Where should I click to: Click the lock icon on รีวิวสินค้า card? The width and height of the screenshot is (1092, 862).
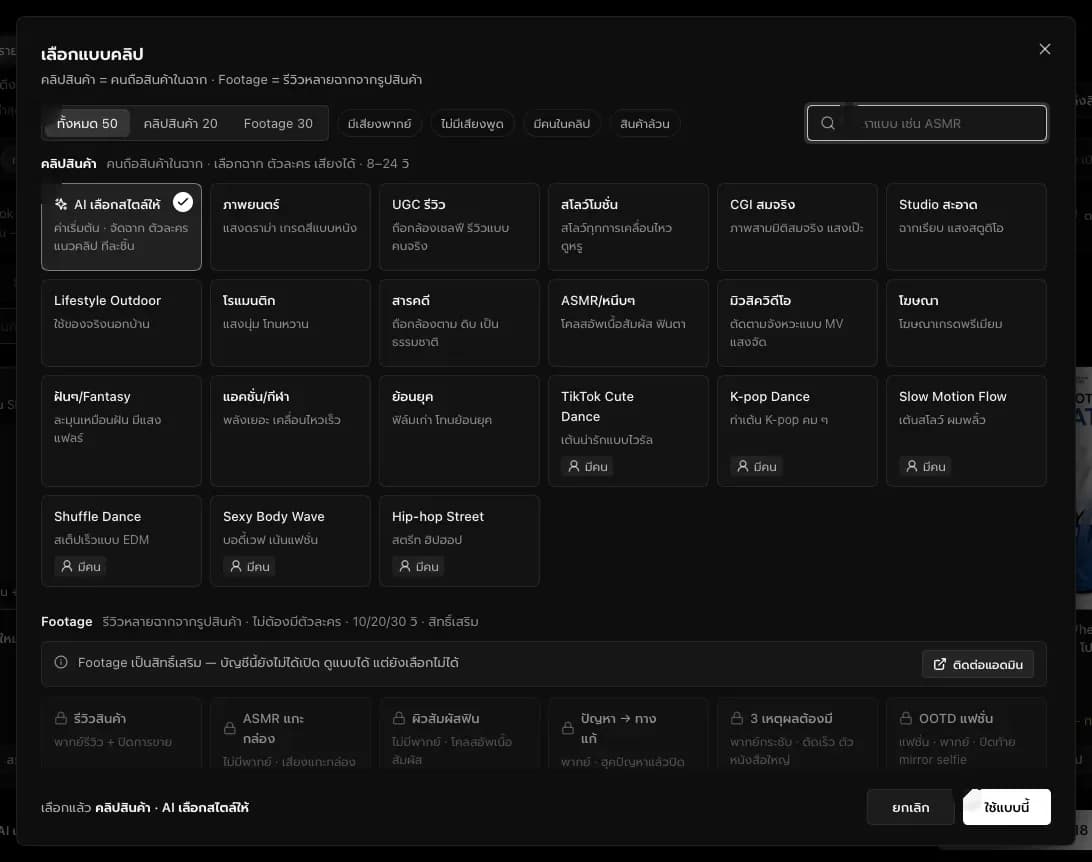(x=61, y=718)
